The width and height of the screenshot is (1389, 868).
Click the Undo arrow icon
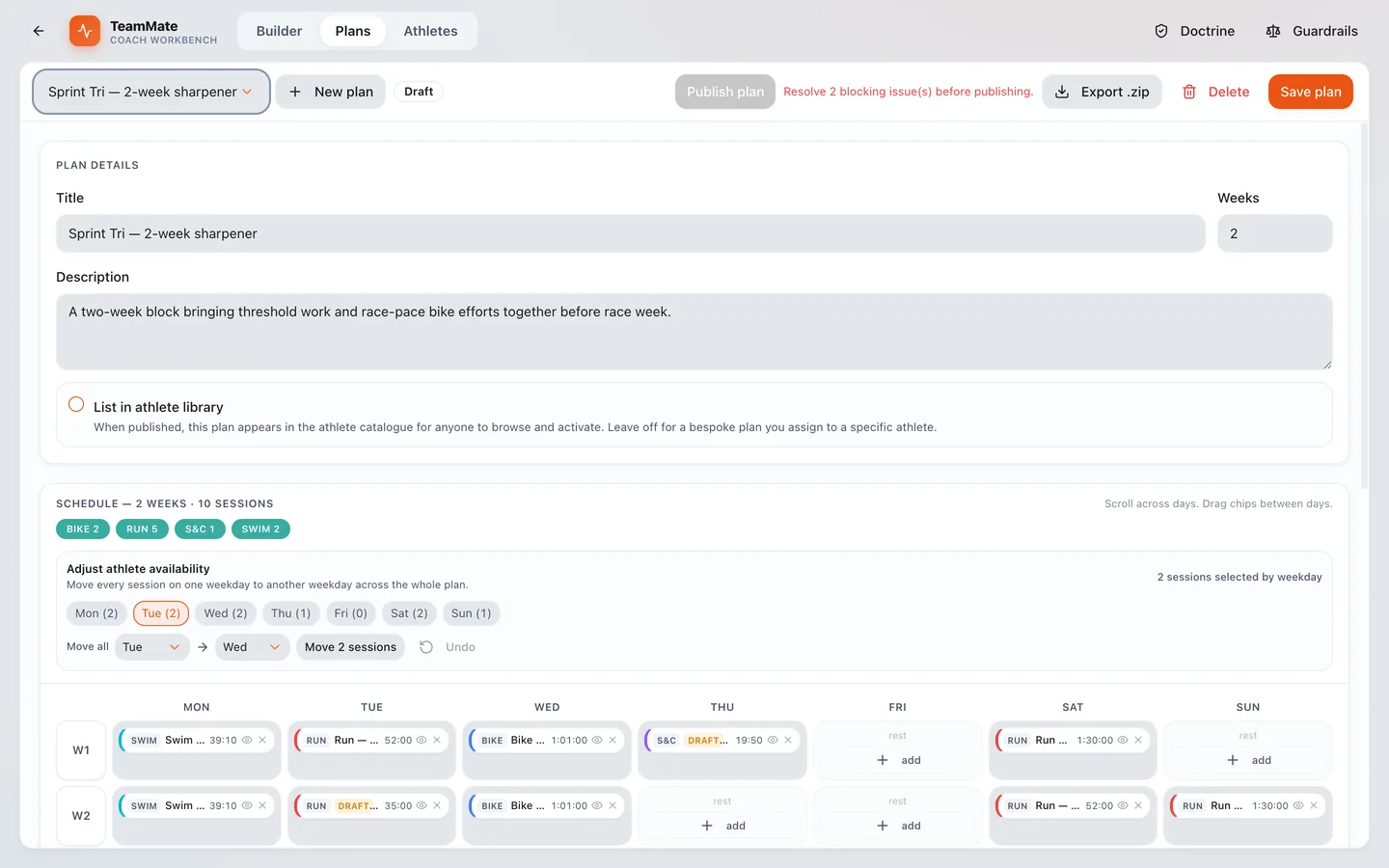click(x=426, y=647)
